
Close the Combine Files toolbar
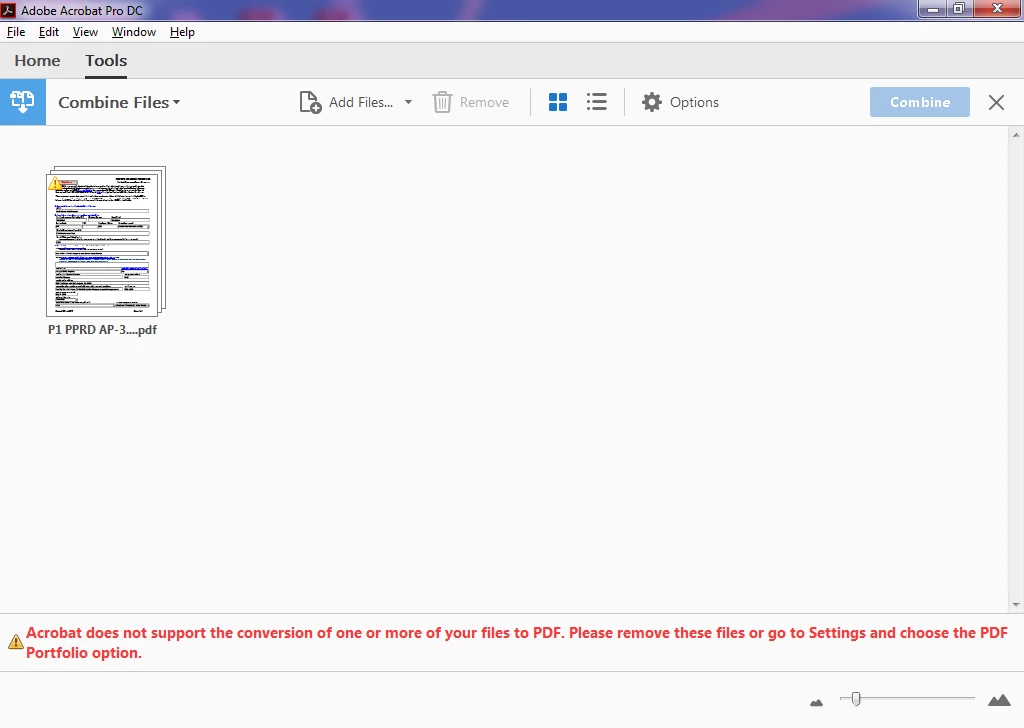tap(996, 103)
